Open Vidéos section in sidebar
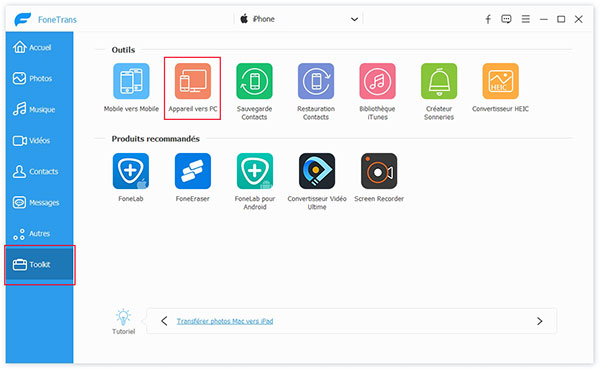Viewport: 600px width, 370px height. 39,140
